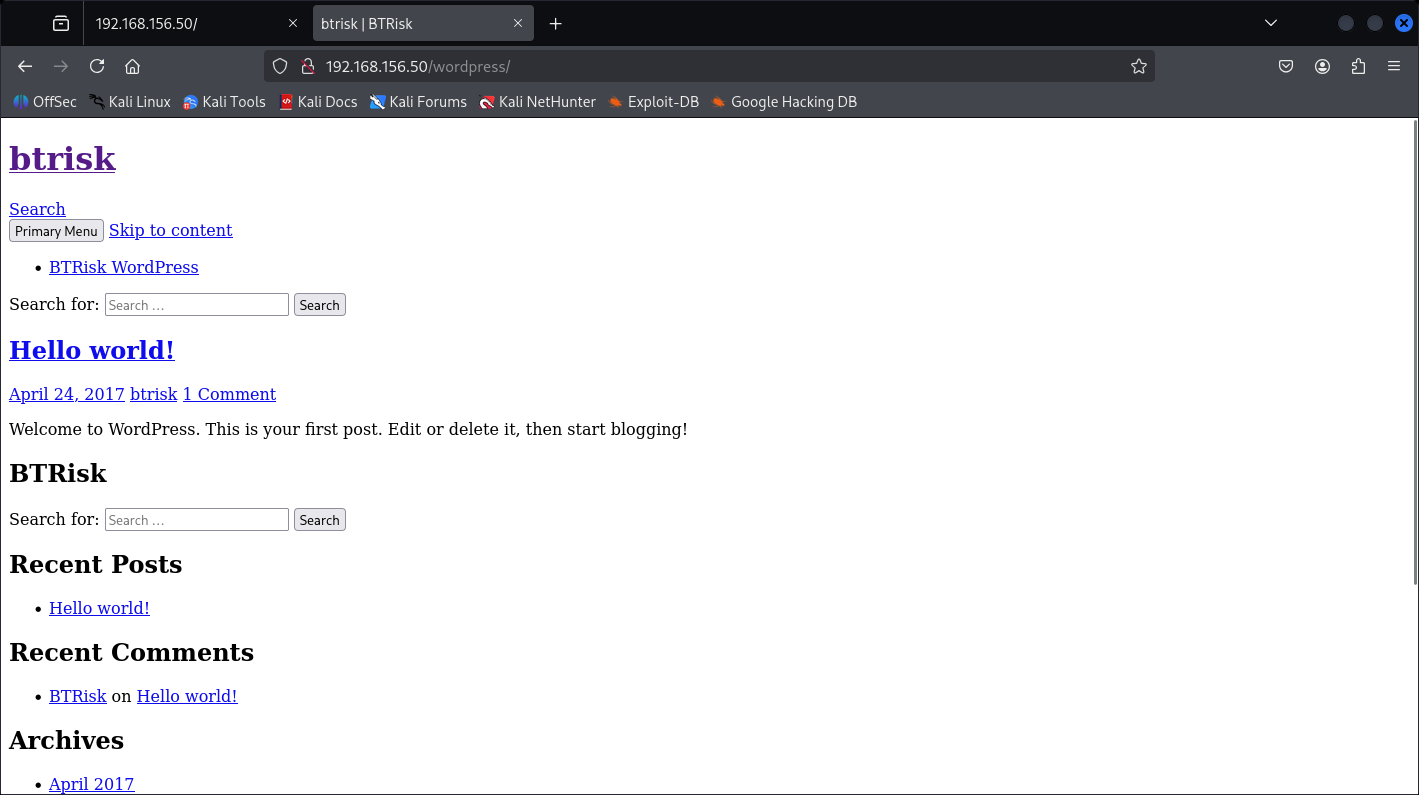This screenshot has height=795, width=1419.
Task: Open the Kali NetHunter bookmark
Action: [x=537, y=102]
